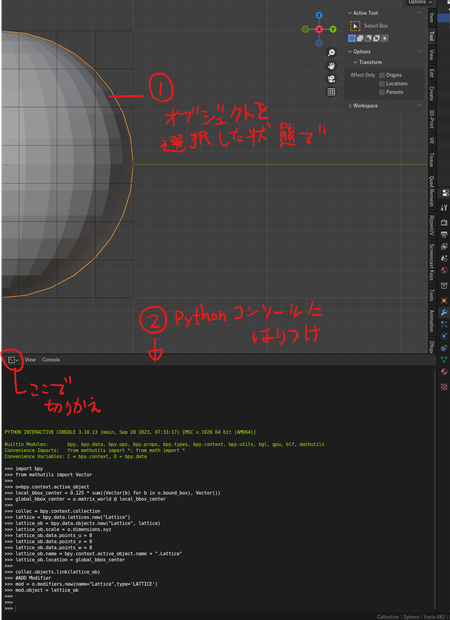Expand the Workspace panel
Viewport: 450px width, 620px height.
363,106
